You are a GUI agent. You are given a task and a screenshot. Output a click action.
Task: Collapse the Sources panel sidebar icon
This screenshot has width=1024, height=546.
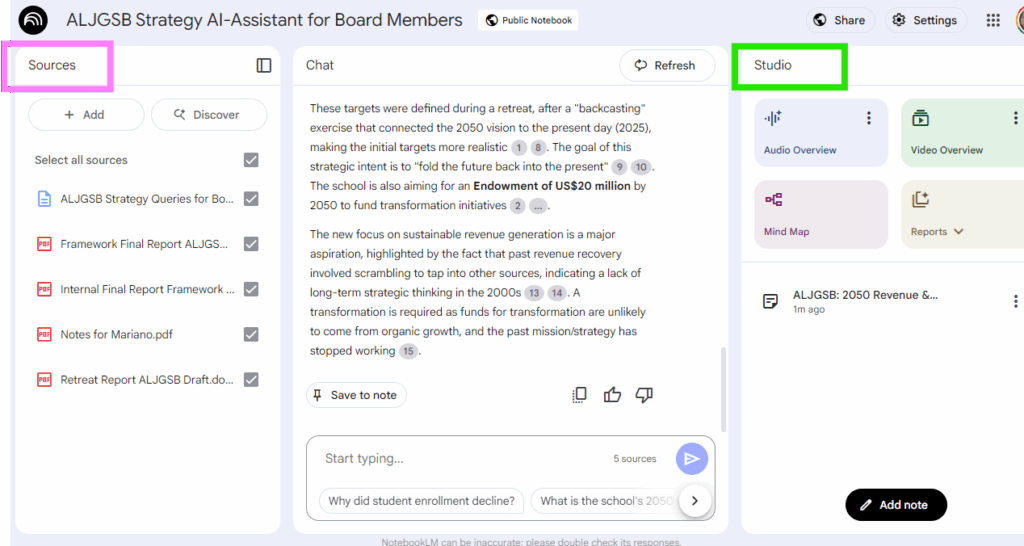click(264, 65)
